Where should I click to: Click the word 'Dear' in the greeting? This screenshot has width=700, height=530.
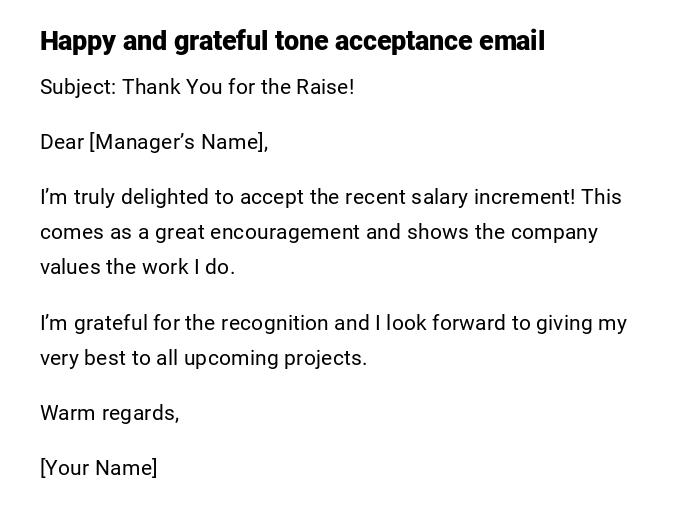pos(61,142)
